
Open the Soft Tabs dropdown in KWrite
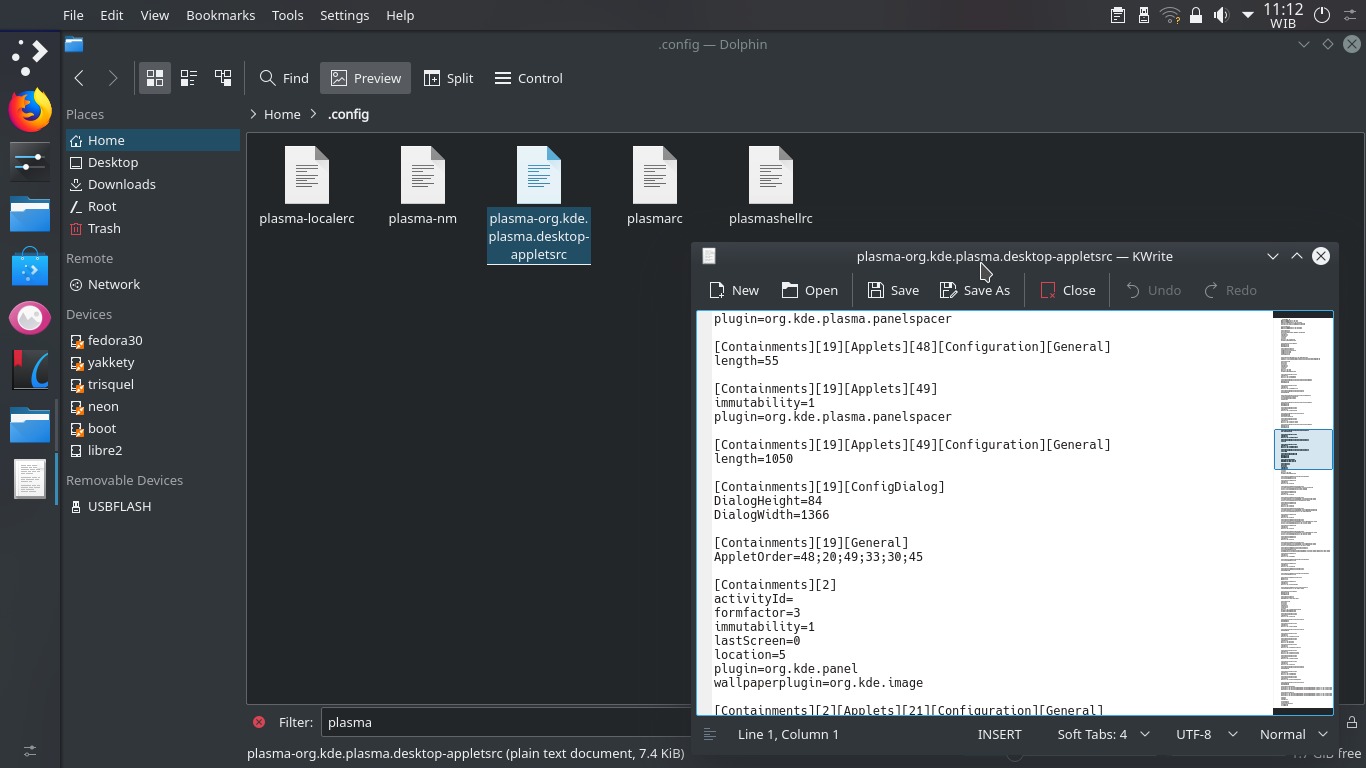click(x=1104, y=734)
